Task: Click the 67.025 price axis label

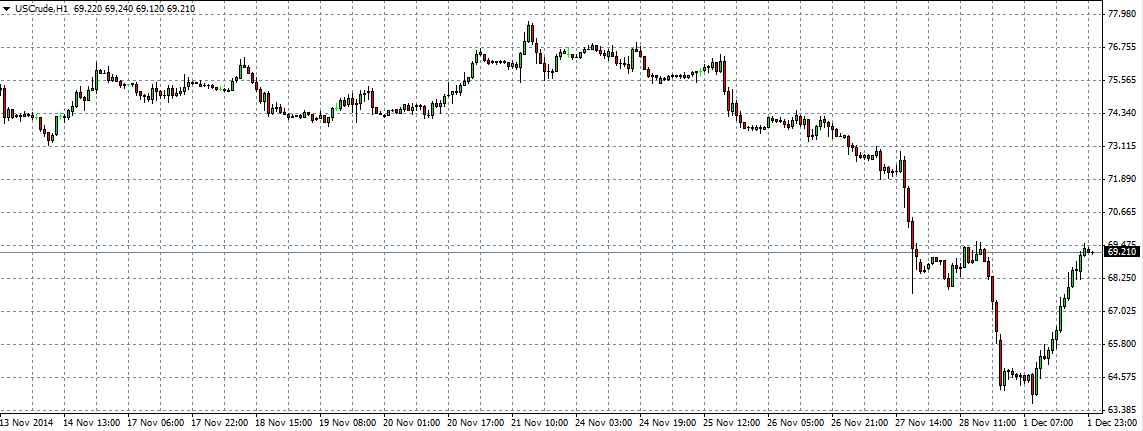Action: click(1121, 311)
